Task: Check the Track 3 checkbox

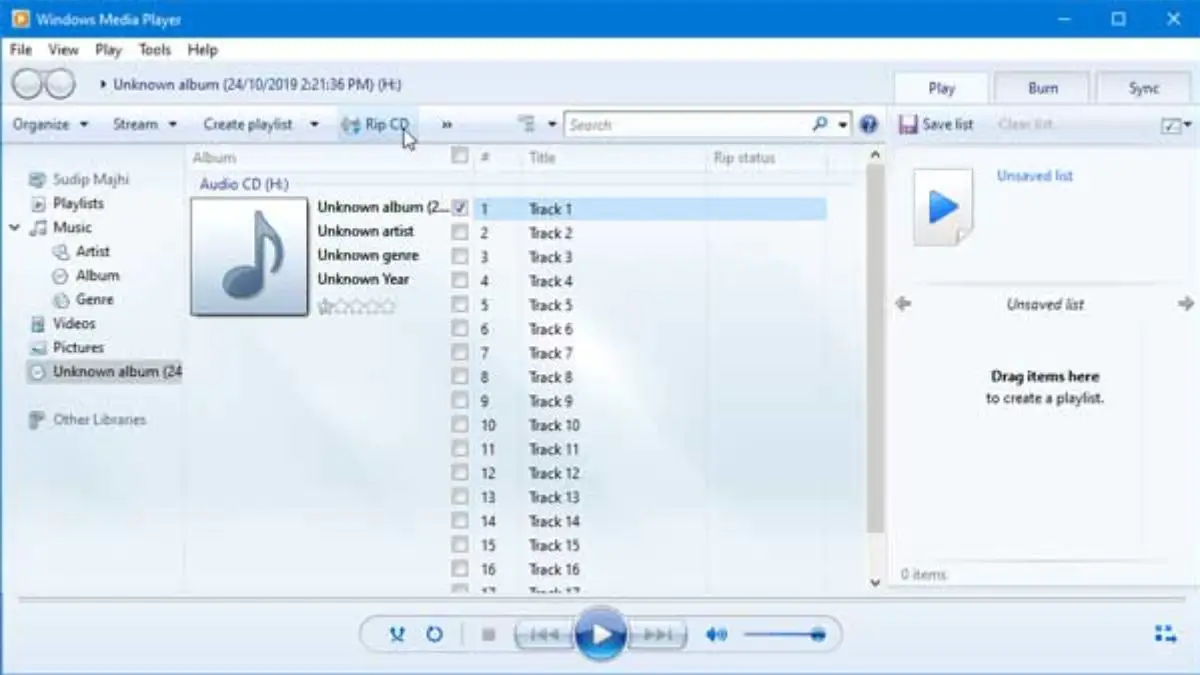Action: [x=459, y=256]
